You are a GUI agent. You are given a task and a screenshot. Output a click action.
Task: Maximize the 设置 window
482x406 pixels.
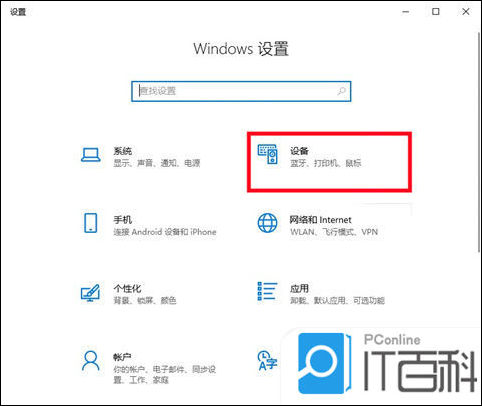pyautogui.click(x=436, y=12)
